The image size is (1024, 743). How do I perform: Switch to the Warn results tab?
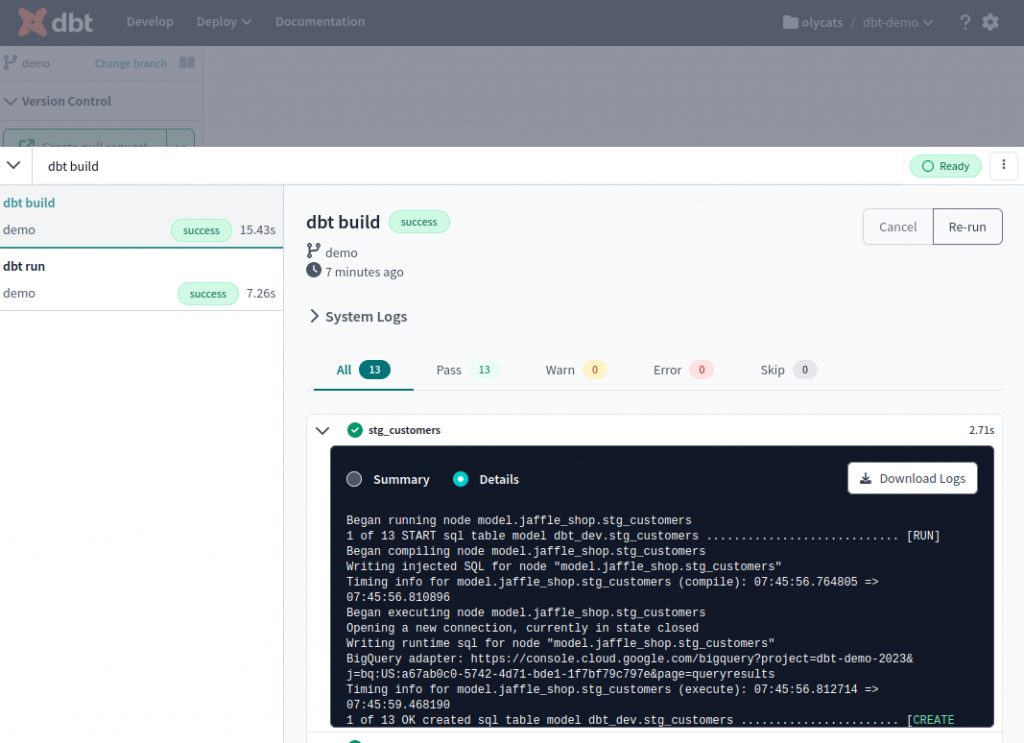click(x=576, y=370)
